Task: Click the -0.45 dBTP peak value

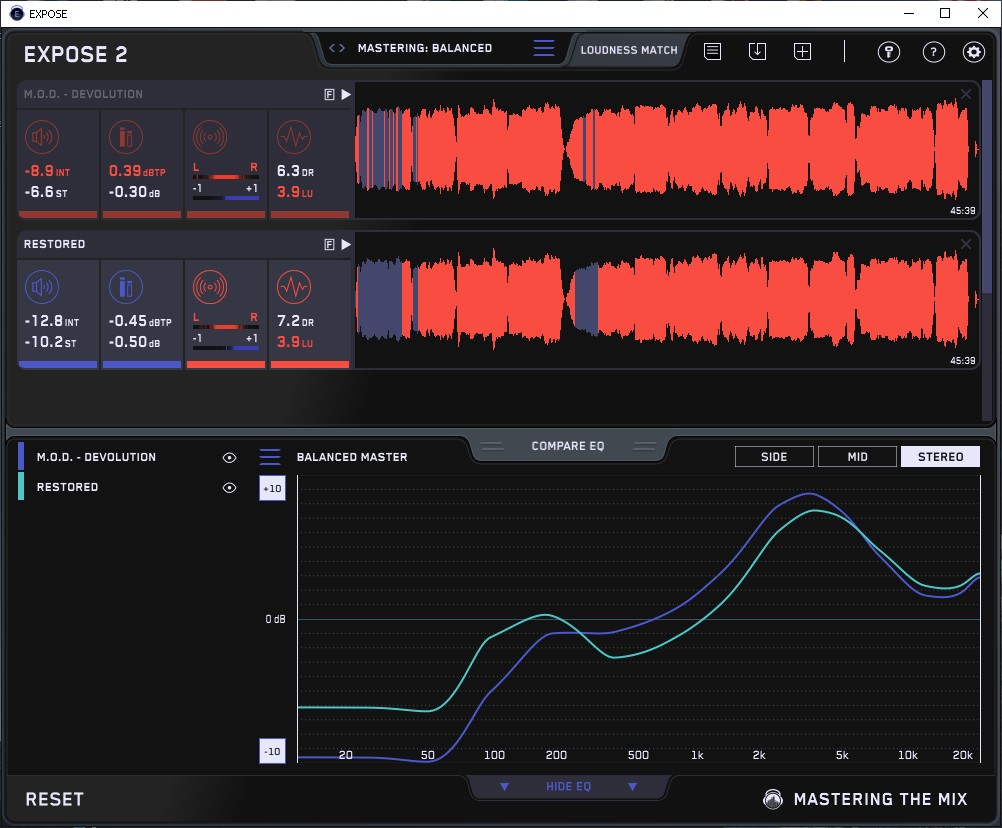Action: (x=140, y=321)
